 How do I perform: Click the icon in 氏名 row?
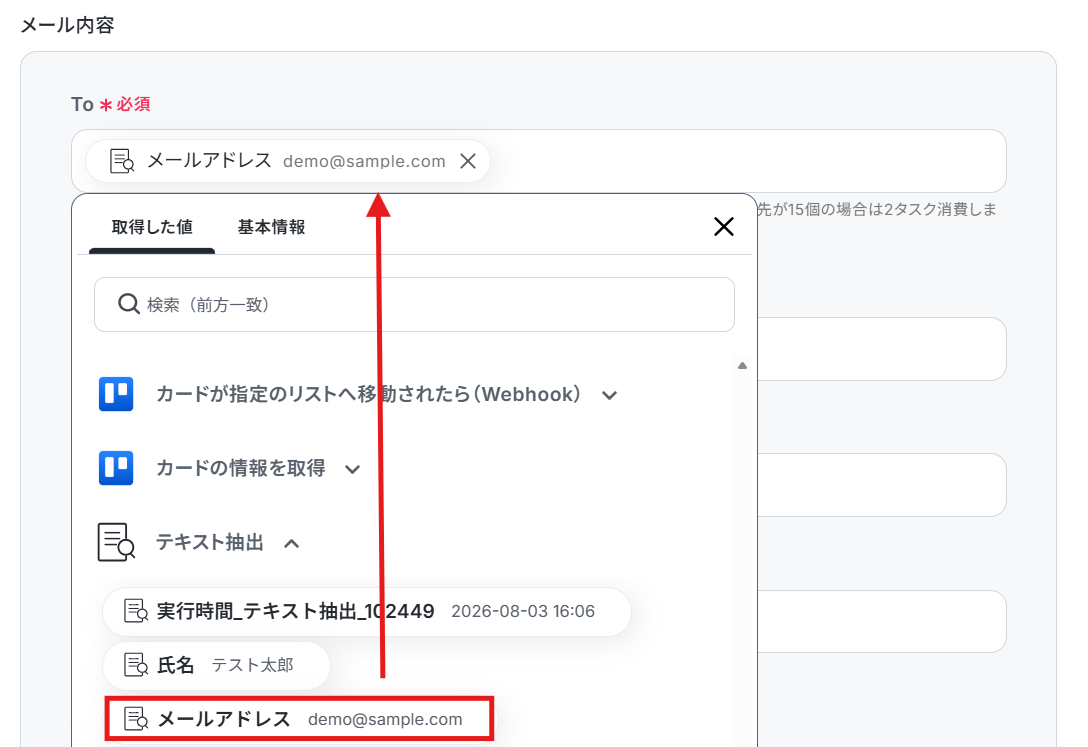click(x=136, y=665)
